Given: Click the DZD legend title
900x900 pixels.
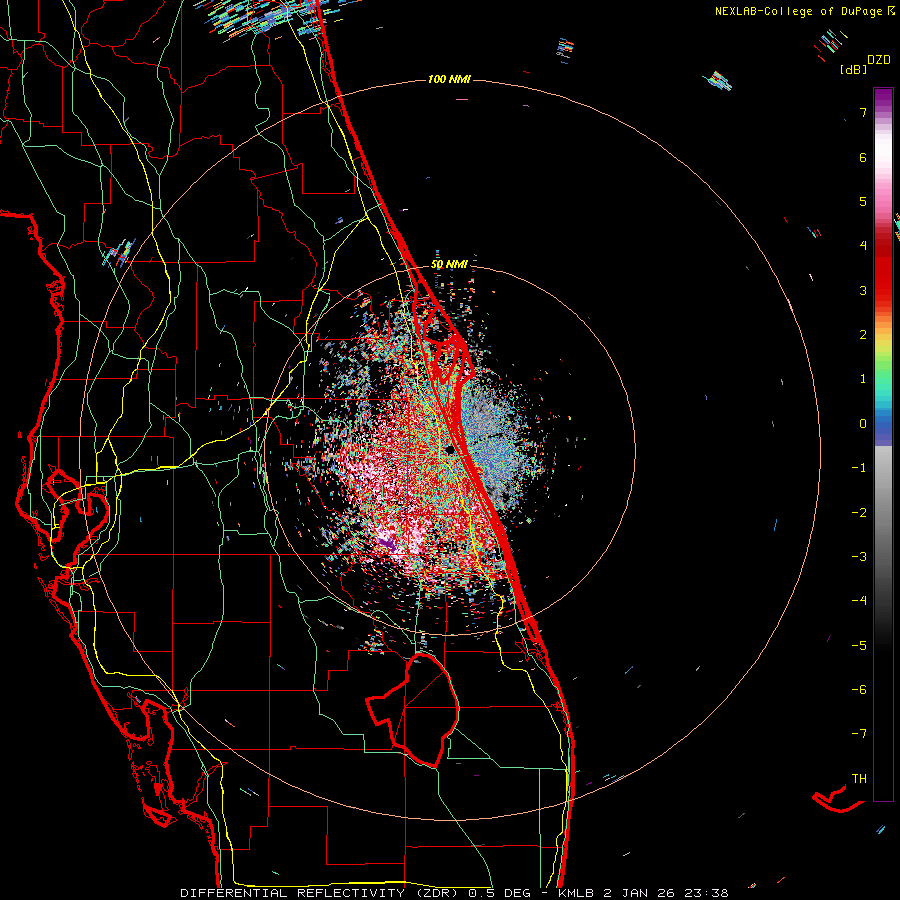Looking at the screenshot, I should coord(879,60).
